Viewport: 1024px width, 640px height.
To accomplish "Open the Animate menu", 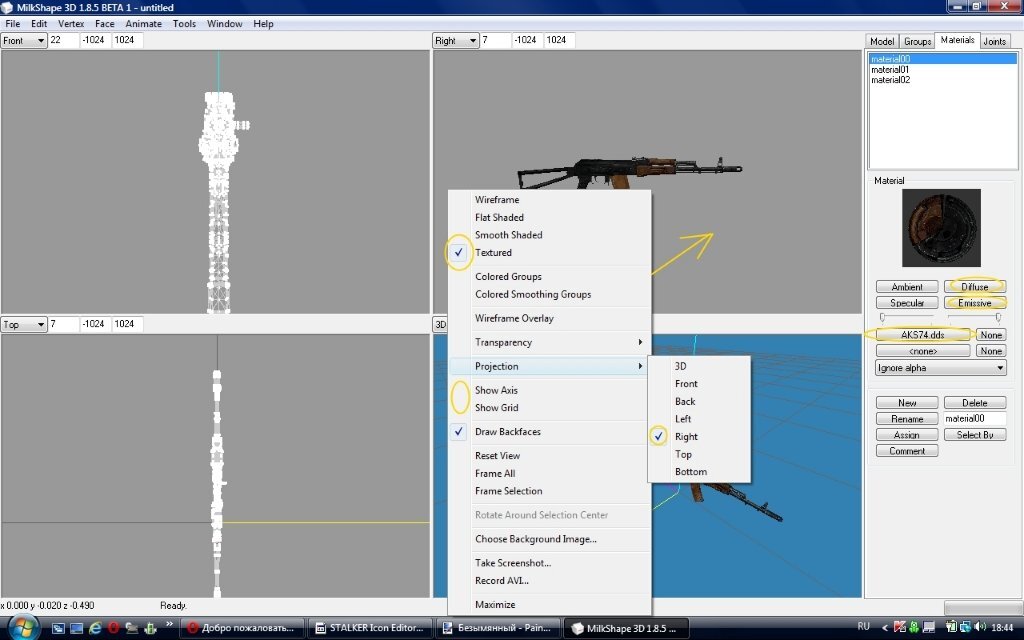I will [x=142, y=23].
